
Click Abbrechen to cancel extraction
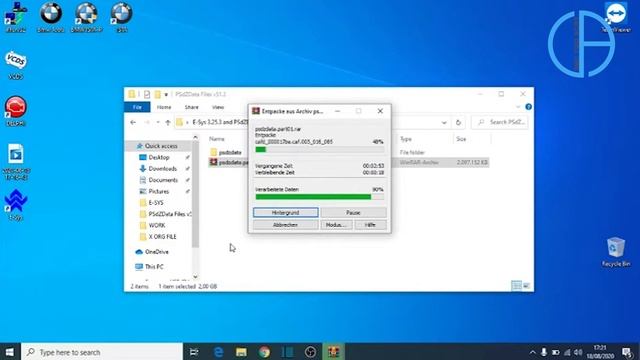click(285, 225)
